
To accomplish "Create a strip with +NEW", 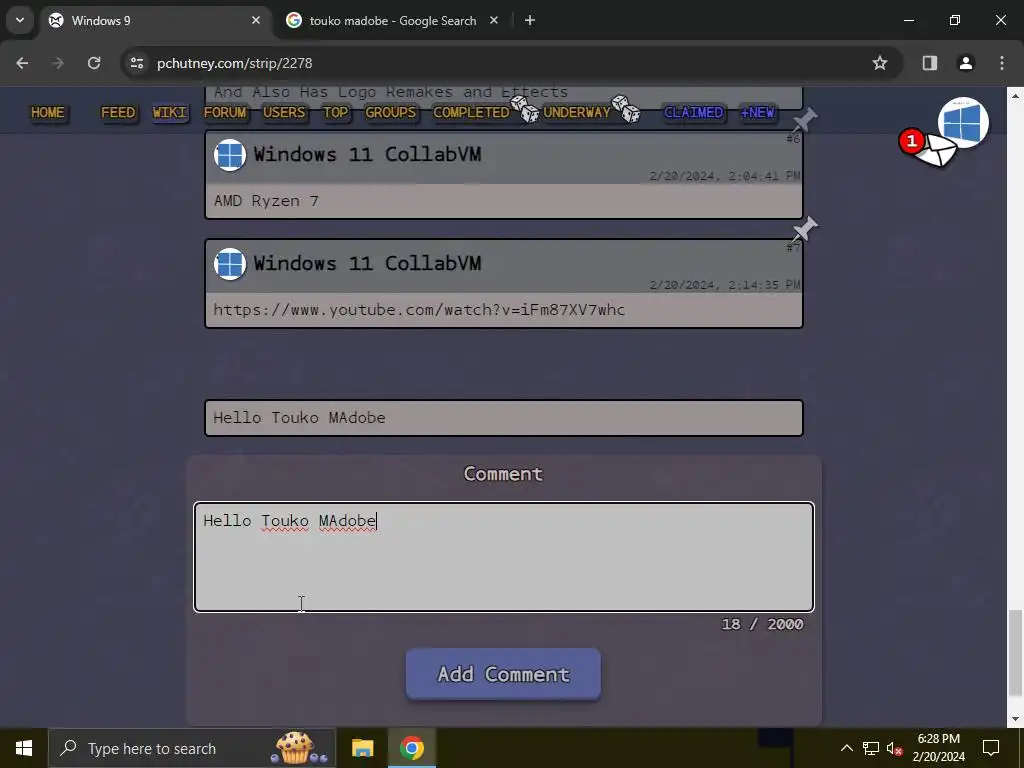I will [758, 112].
